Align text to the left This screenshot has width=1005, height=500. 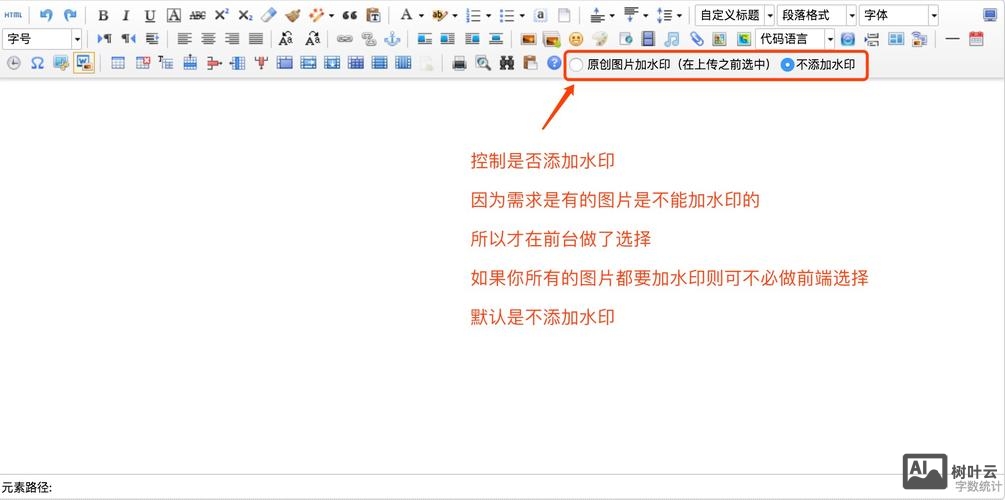[185, 39]
